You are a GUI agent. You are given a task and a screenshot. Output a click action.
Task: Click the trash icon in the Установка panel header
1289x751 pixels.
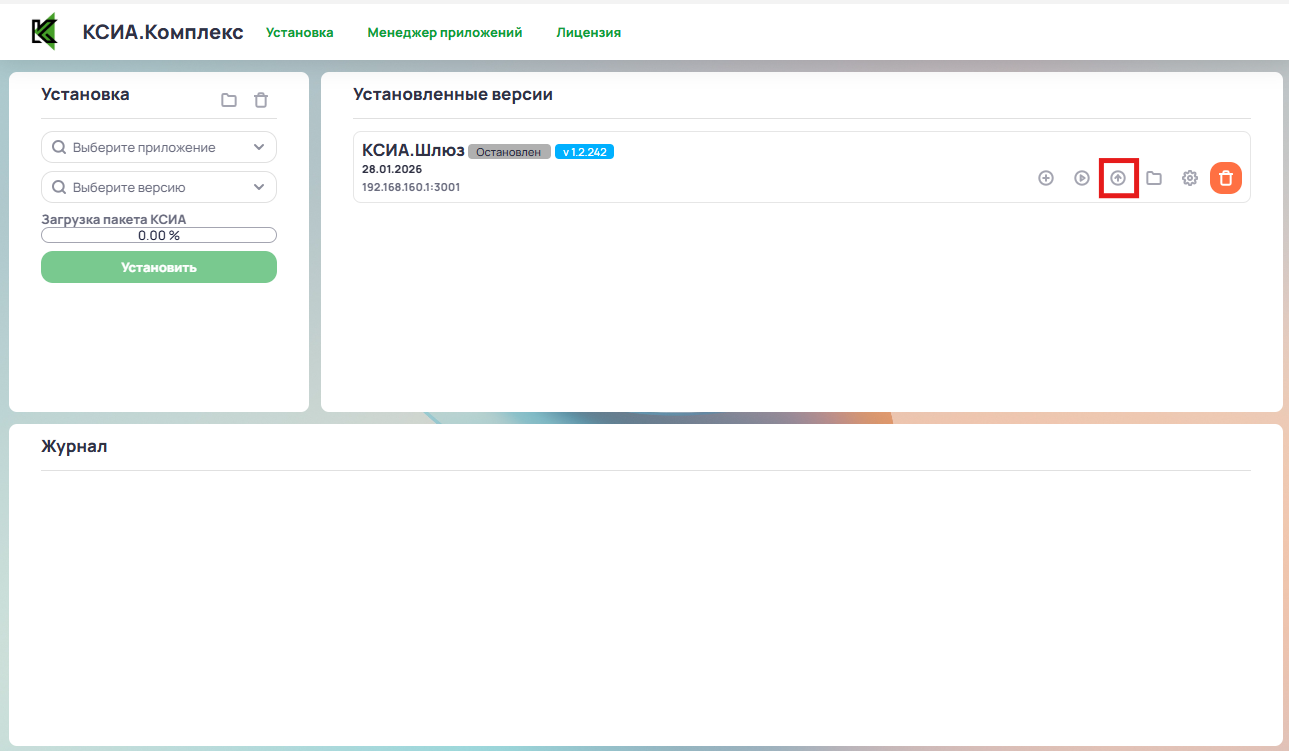coord(261,100)
